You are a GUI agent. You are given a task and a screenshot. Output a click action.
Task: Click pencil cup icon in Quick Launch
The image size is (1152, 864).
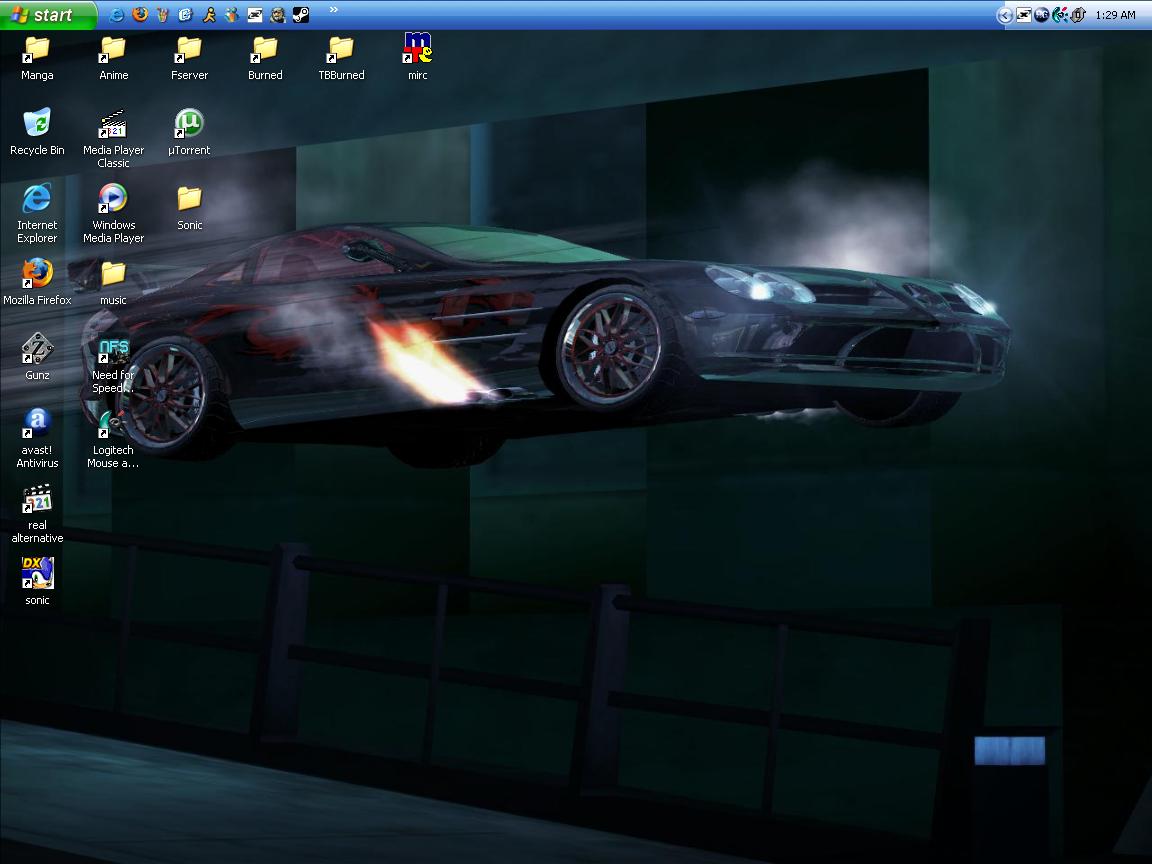pyautogui.click(x=162, y=15)
